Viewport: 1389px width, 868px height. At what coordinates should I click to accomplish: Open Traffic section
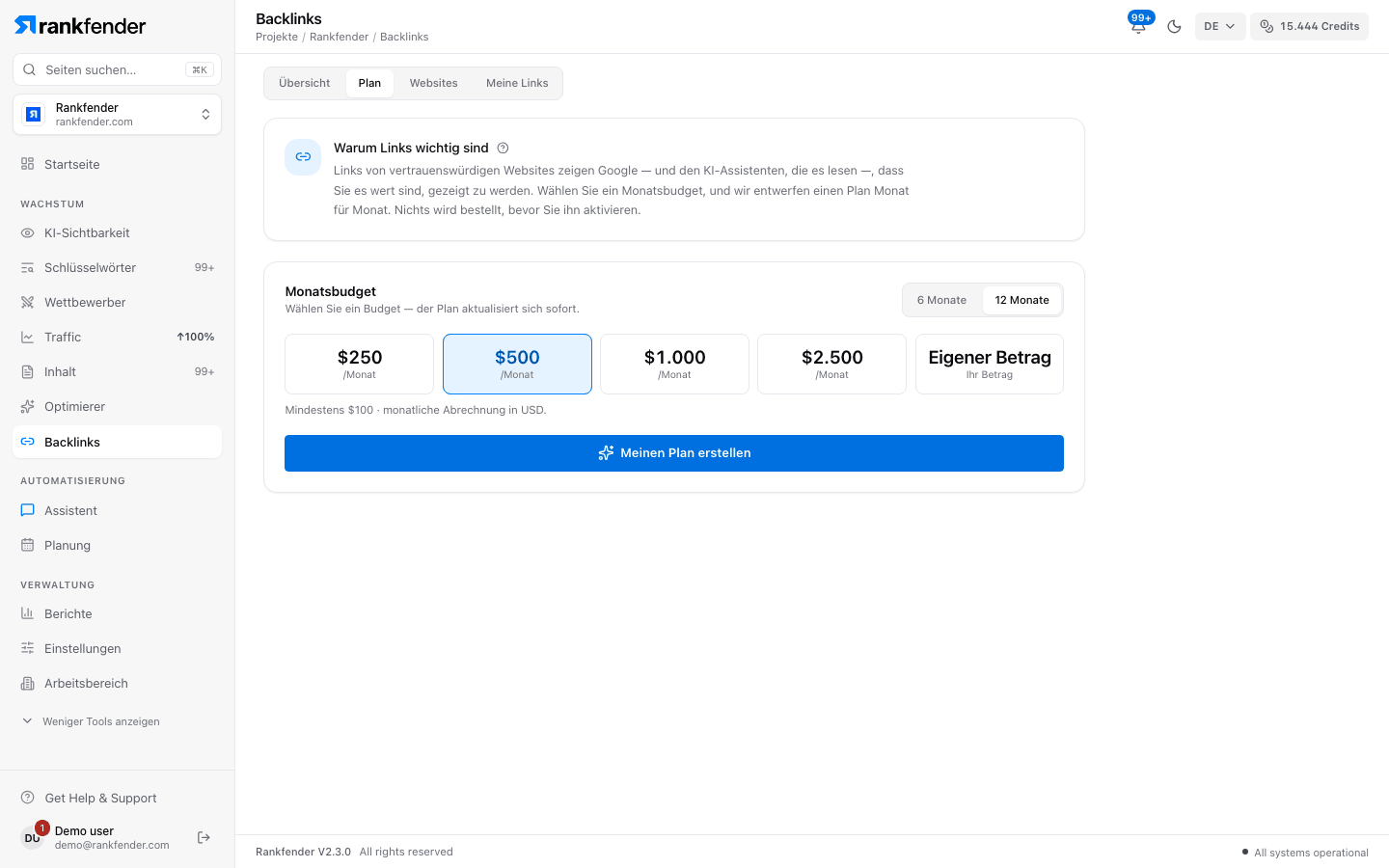click(x=117, y=337)
